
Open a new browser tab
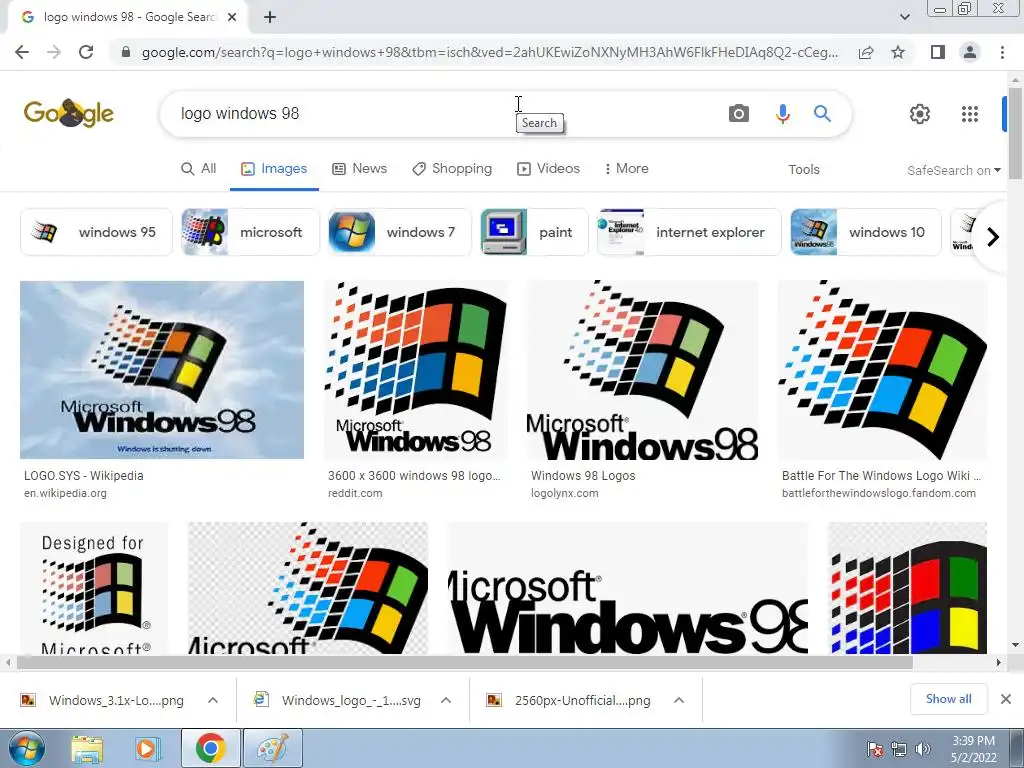click(x=270, y=17)
